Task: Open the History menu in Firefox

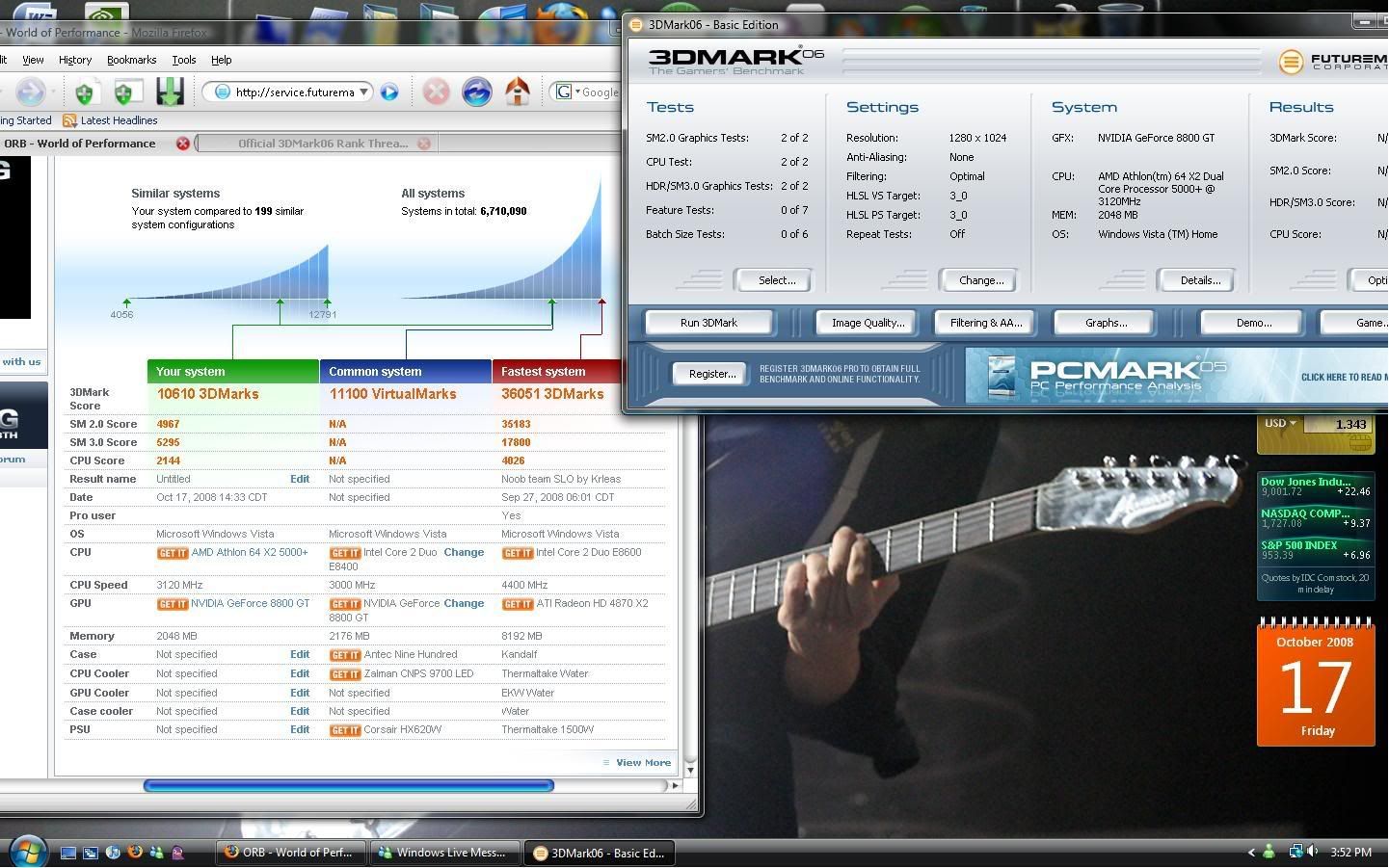Action: [x=75, y=60]
